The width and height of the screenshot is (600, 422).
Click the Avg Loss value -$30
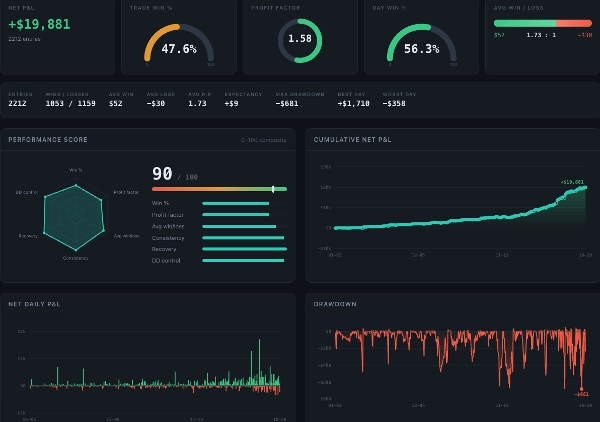pyautogui.click(x=156, y=103)
